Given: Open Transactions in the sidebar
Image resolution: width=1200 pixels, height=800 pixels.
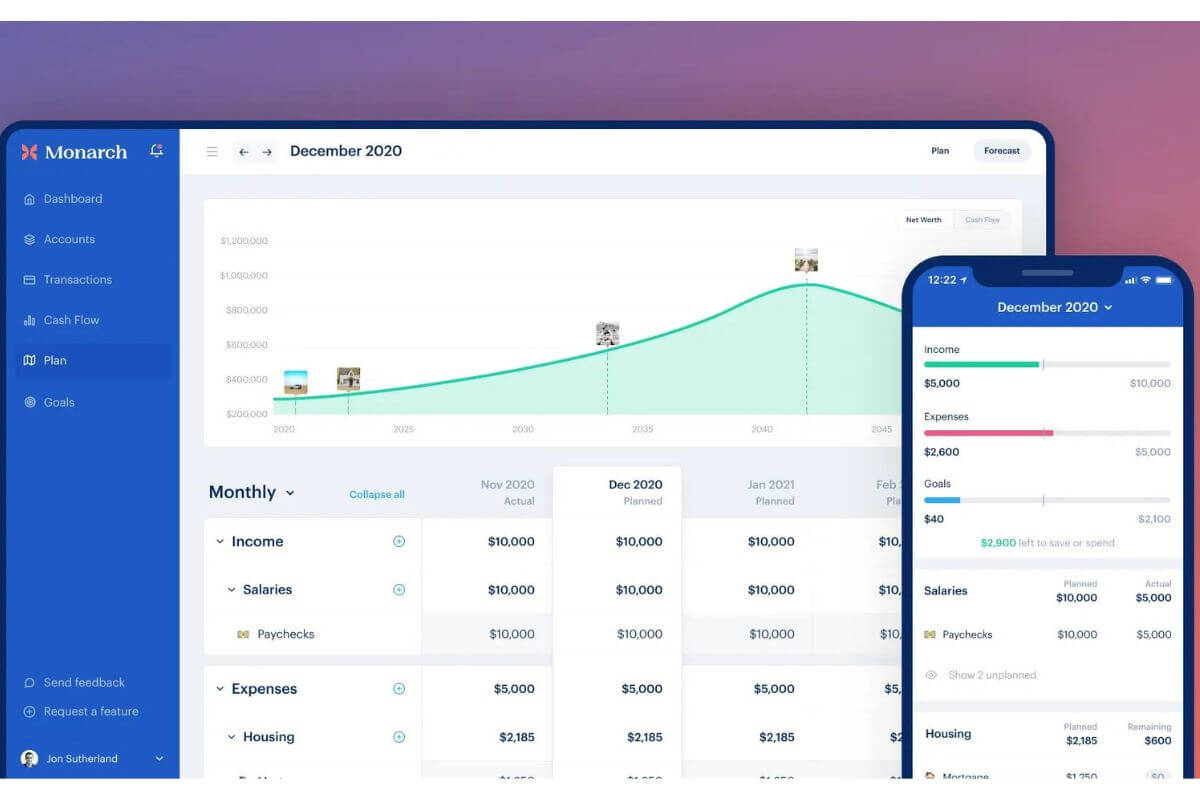Looking at the screenshot, I should point(77,280).
